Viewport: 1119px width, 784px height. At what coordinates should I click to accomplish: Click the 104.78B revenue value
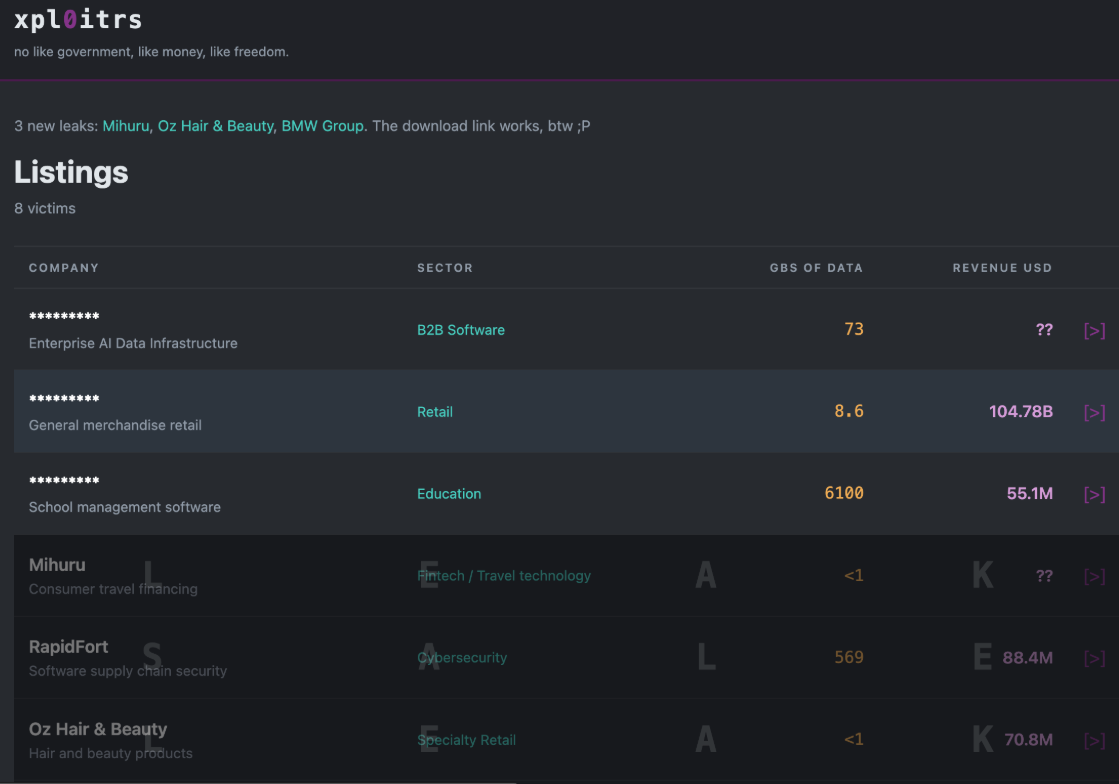click(1021, 412)
